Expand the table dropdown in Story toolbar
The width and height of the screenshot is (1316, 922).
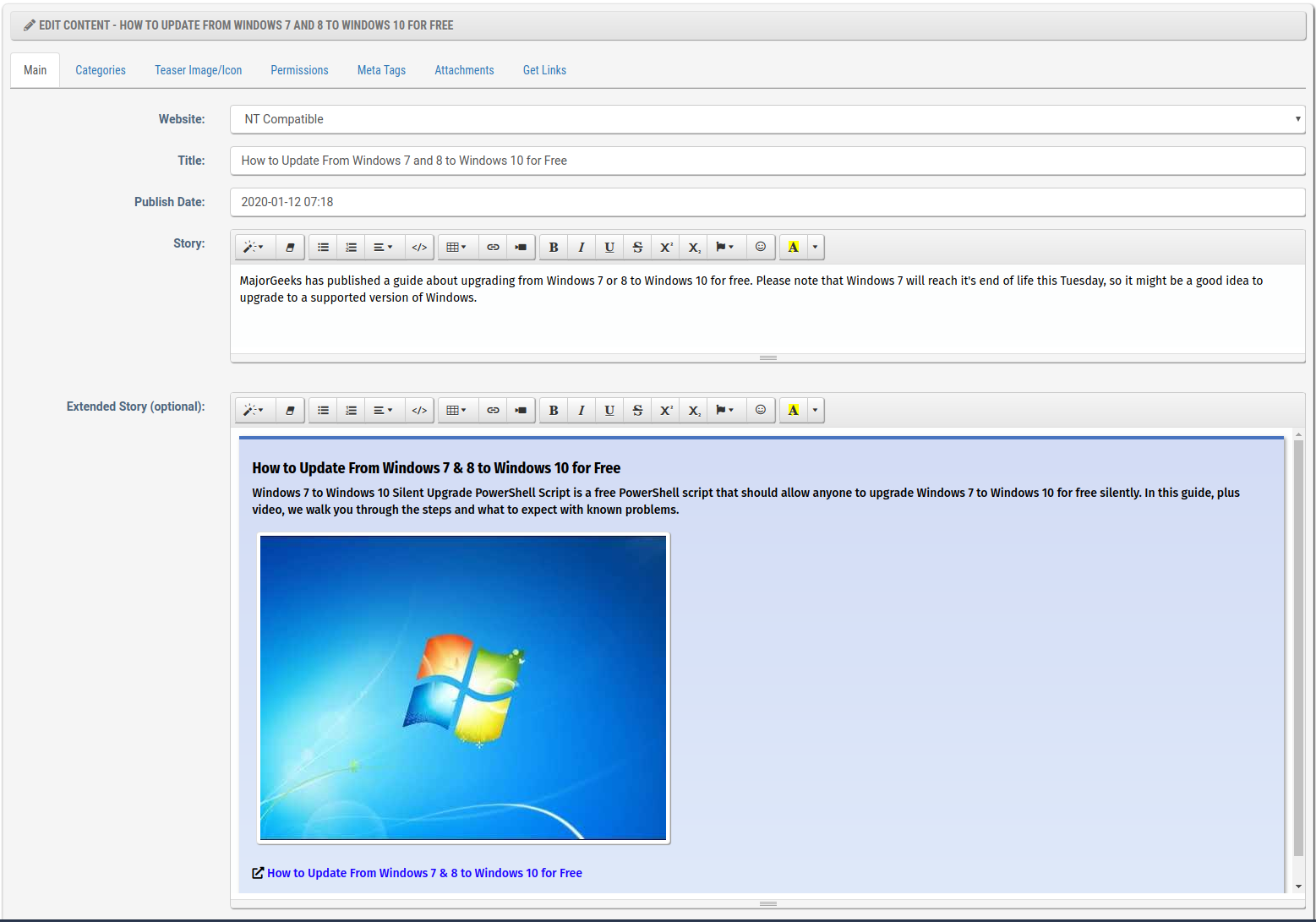(456, 248)
